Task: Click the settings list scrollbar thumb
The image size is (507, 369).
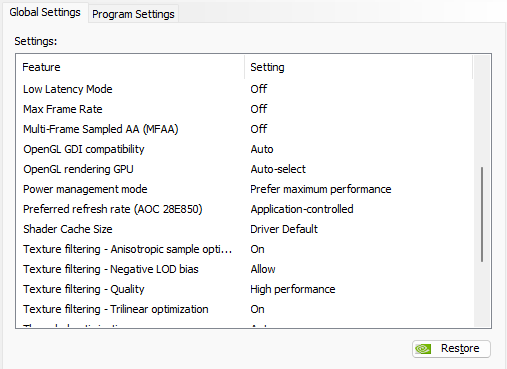Action: coord(482,214)
